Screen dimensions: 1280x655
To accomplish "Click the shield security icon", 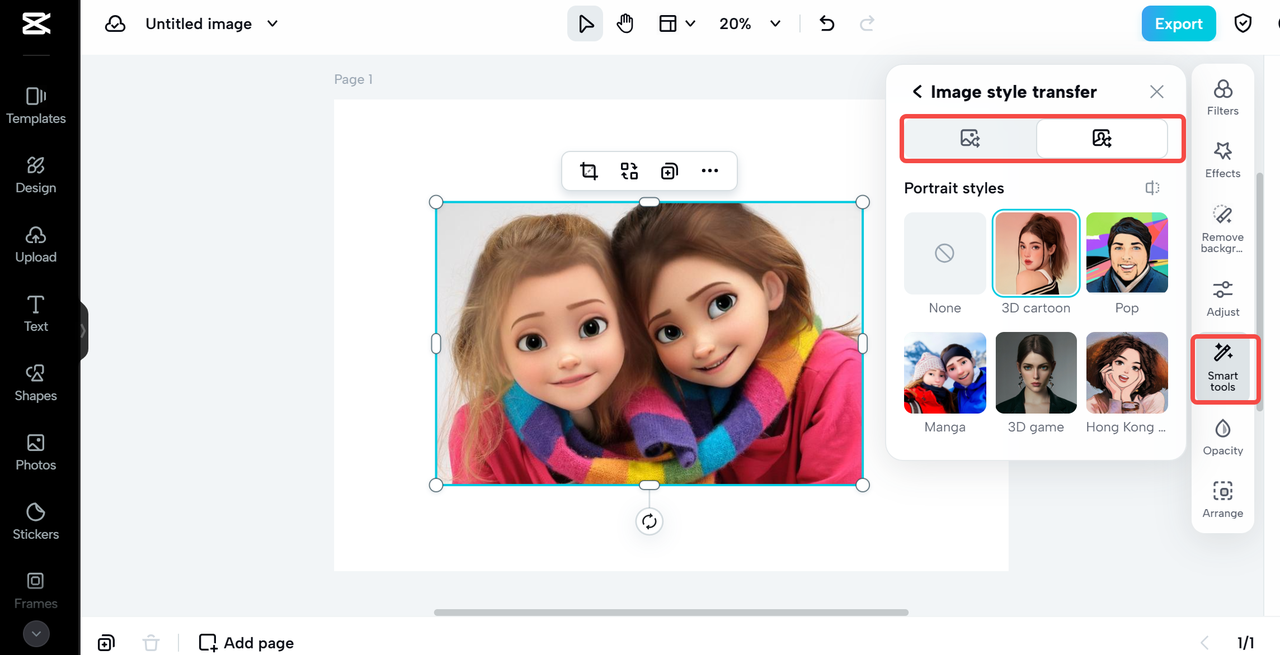I will click(x=1243, y=24).
